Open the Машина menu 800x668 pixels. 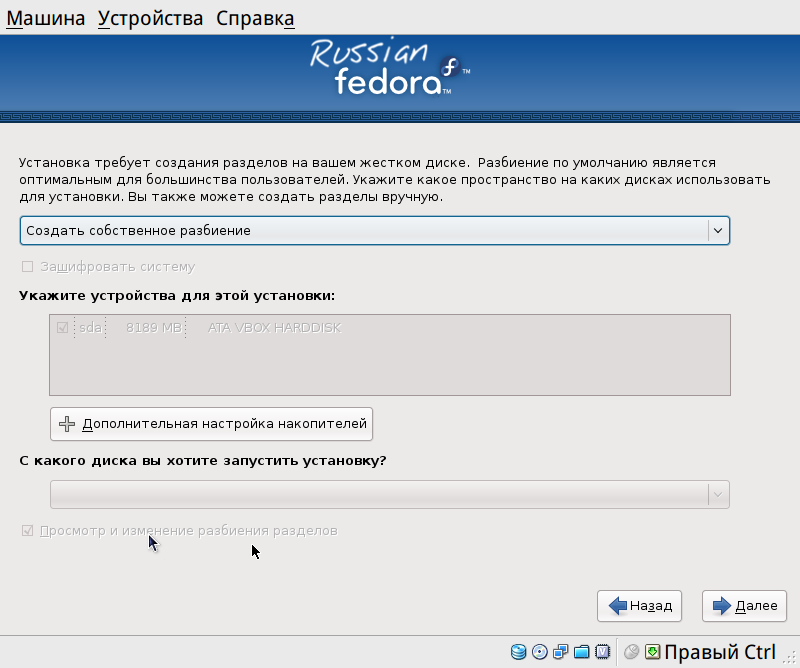(x=45, y=18)
